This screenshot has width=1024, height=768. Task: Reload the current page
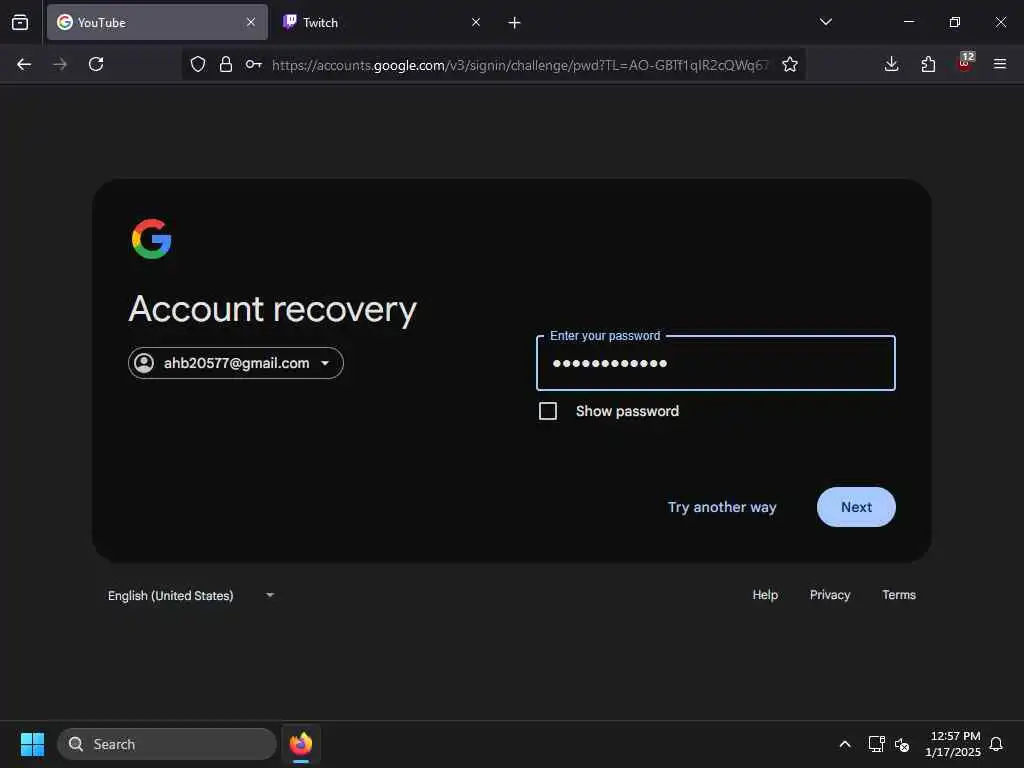coord(96,64)
